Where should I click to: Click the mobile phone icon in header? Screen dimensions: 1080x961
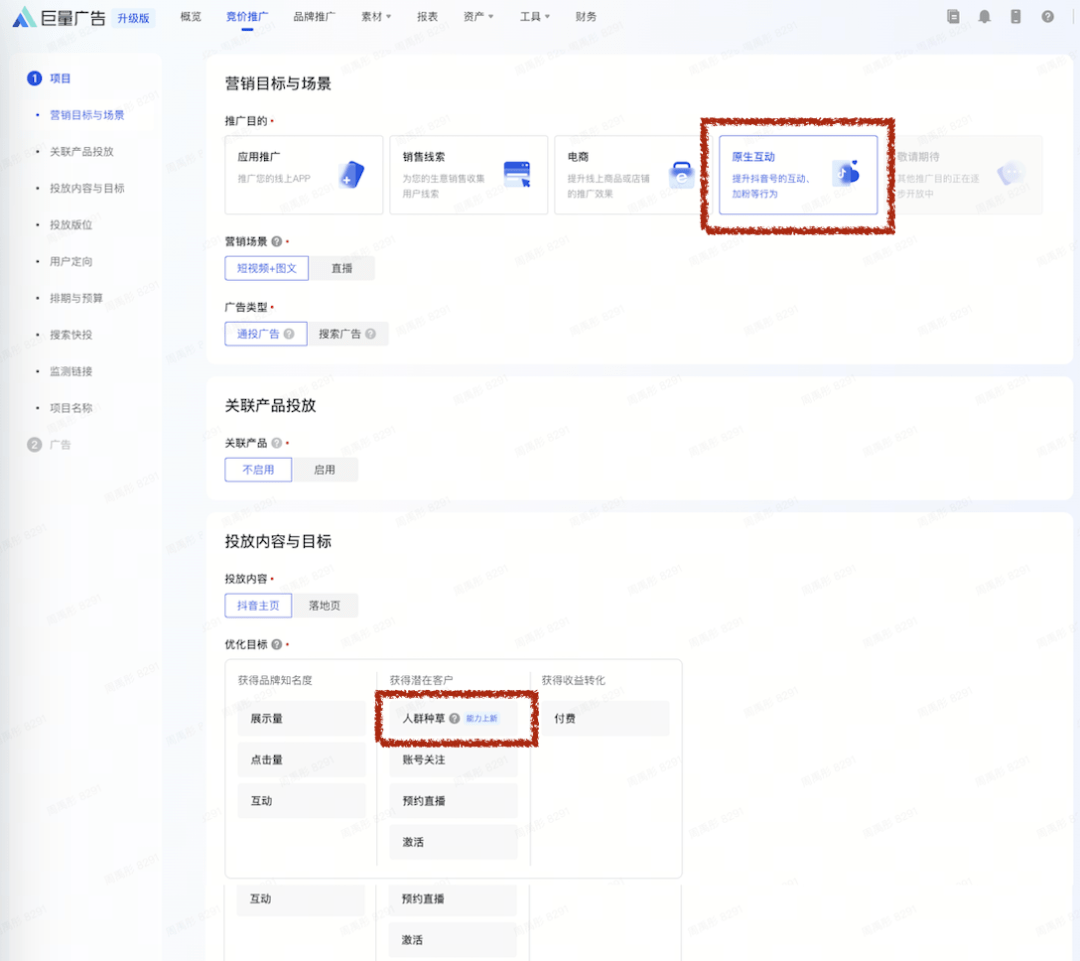[x=1015, y=17]
